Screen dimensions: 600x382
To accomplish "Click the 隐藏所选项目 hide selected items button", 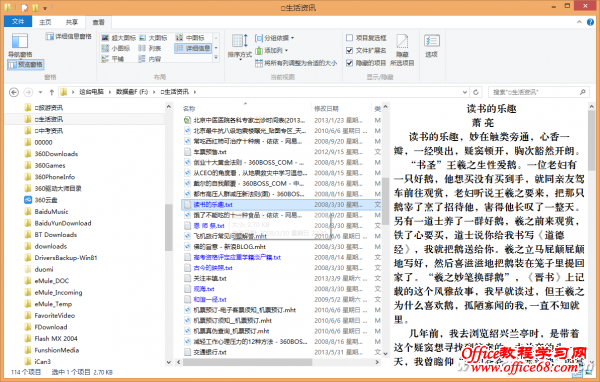I will pyautogui.click(x=402, y=50).
